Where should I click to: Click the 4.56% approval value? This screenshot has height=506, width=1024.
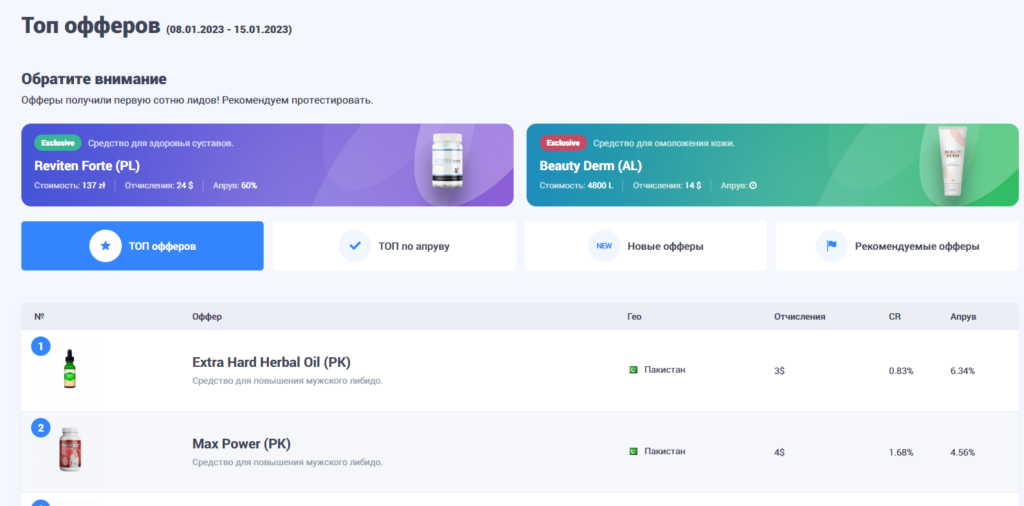963,452
